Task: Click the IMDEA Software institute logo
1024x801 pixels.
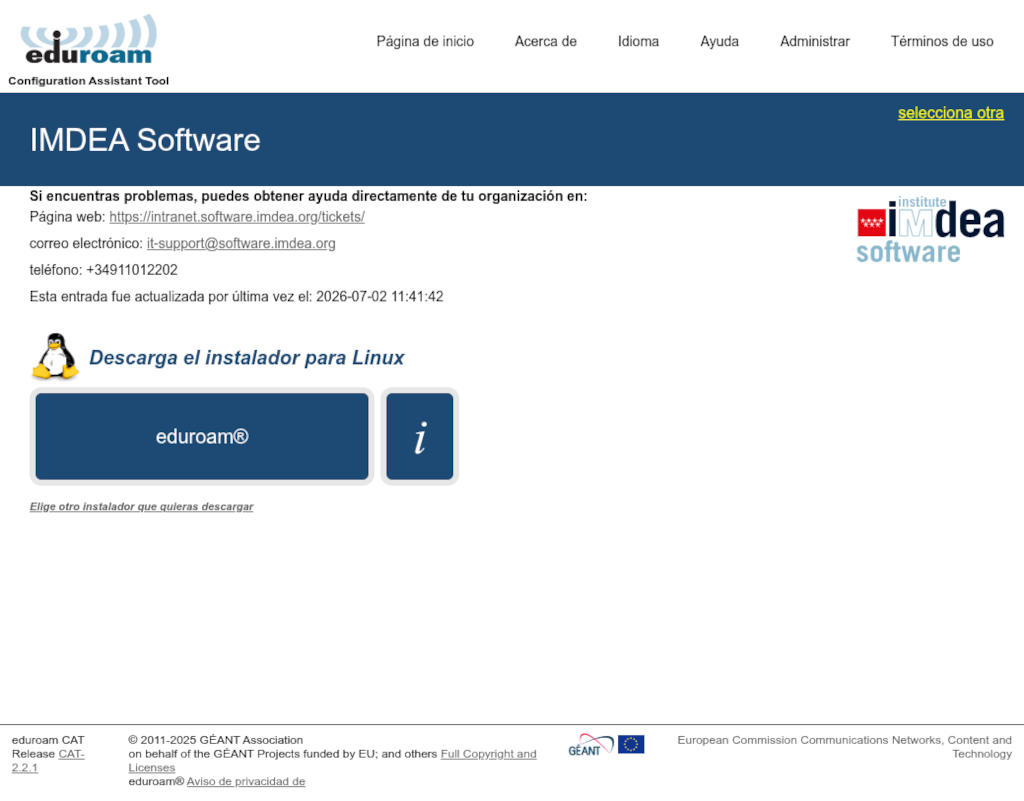Action: tap(931, 230)
